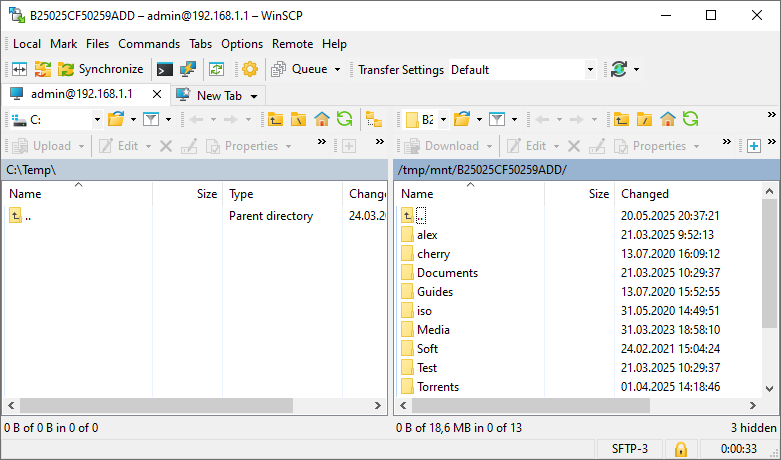Viewport: 781px width, 460px height.
Task: Go to remote home directory icon
Action: 667,120
